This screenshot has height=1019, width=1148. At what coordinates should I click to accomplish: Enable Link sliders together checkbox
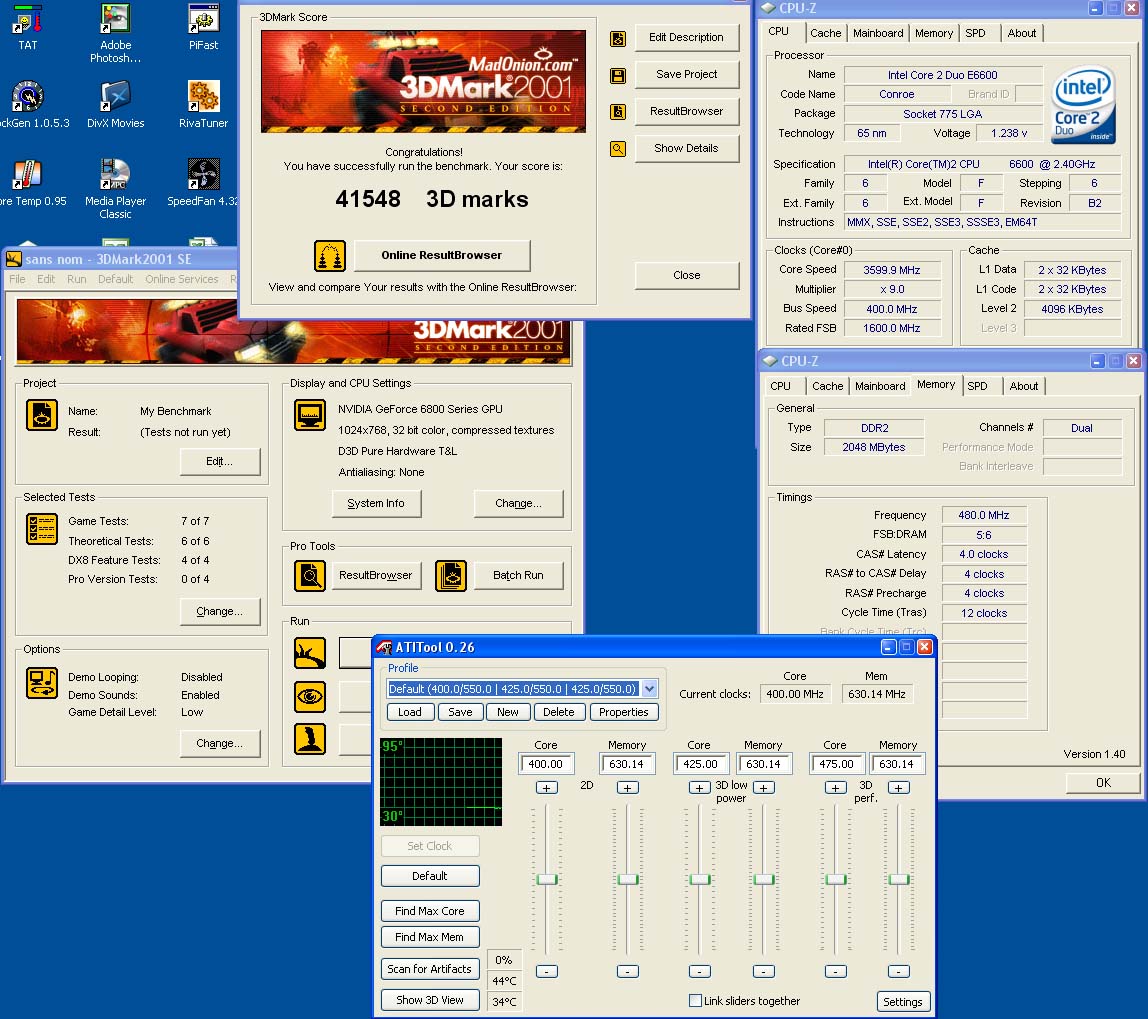(696, 1000)
